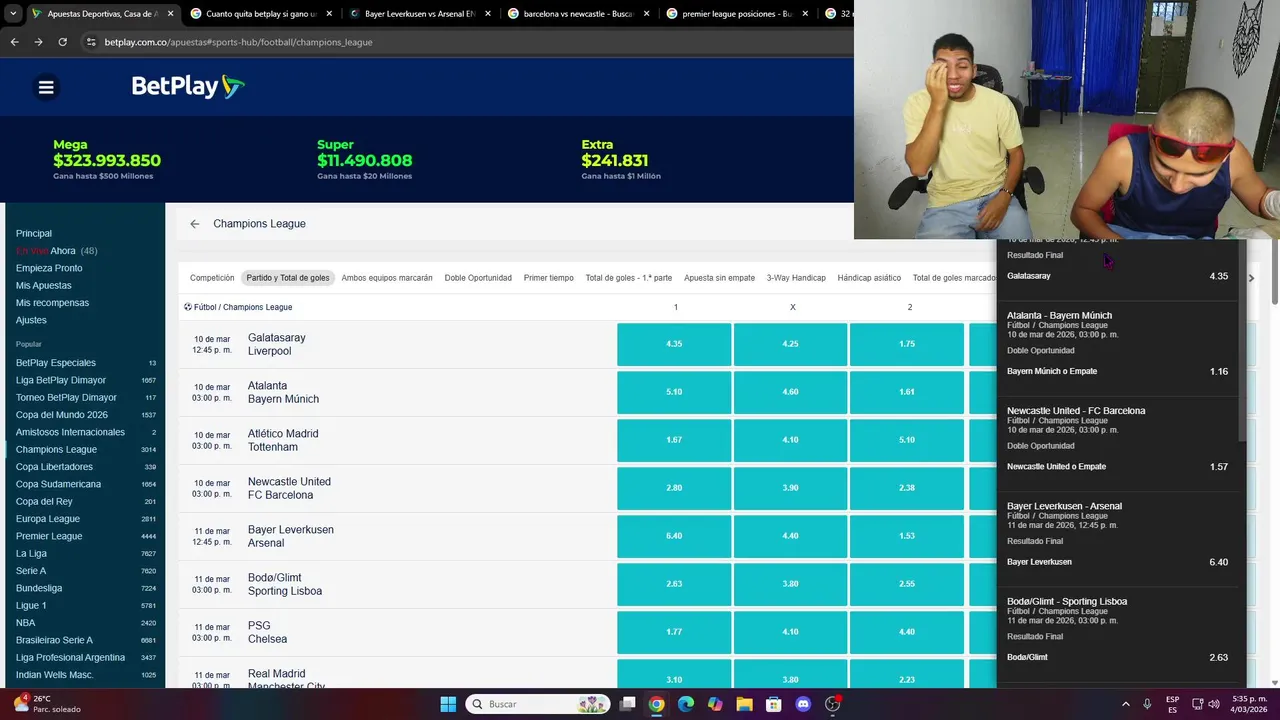The image size is (1280, 720).
Task: Close the Apuestas Deportivas browser tab
Action: (x=169, y=14)
